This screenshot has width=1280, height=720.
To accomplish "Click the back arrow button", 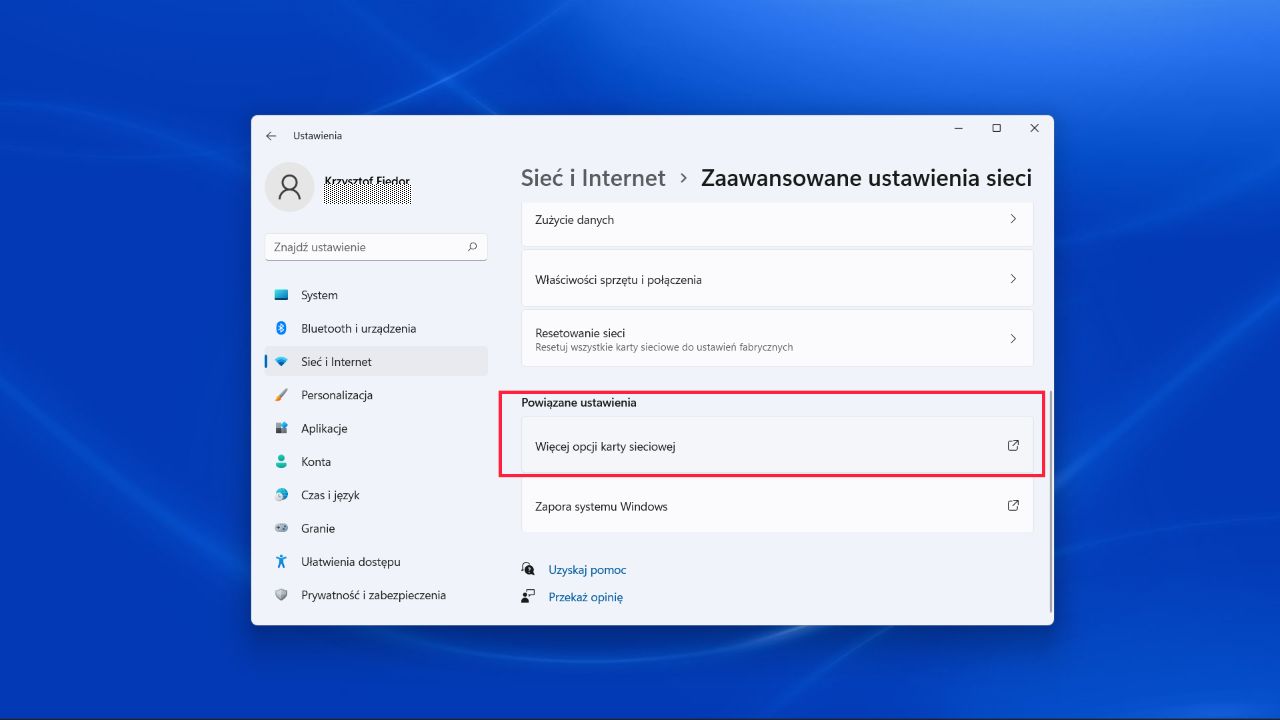I will coord(271,135).
